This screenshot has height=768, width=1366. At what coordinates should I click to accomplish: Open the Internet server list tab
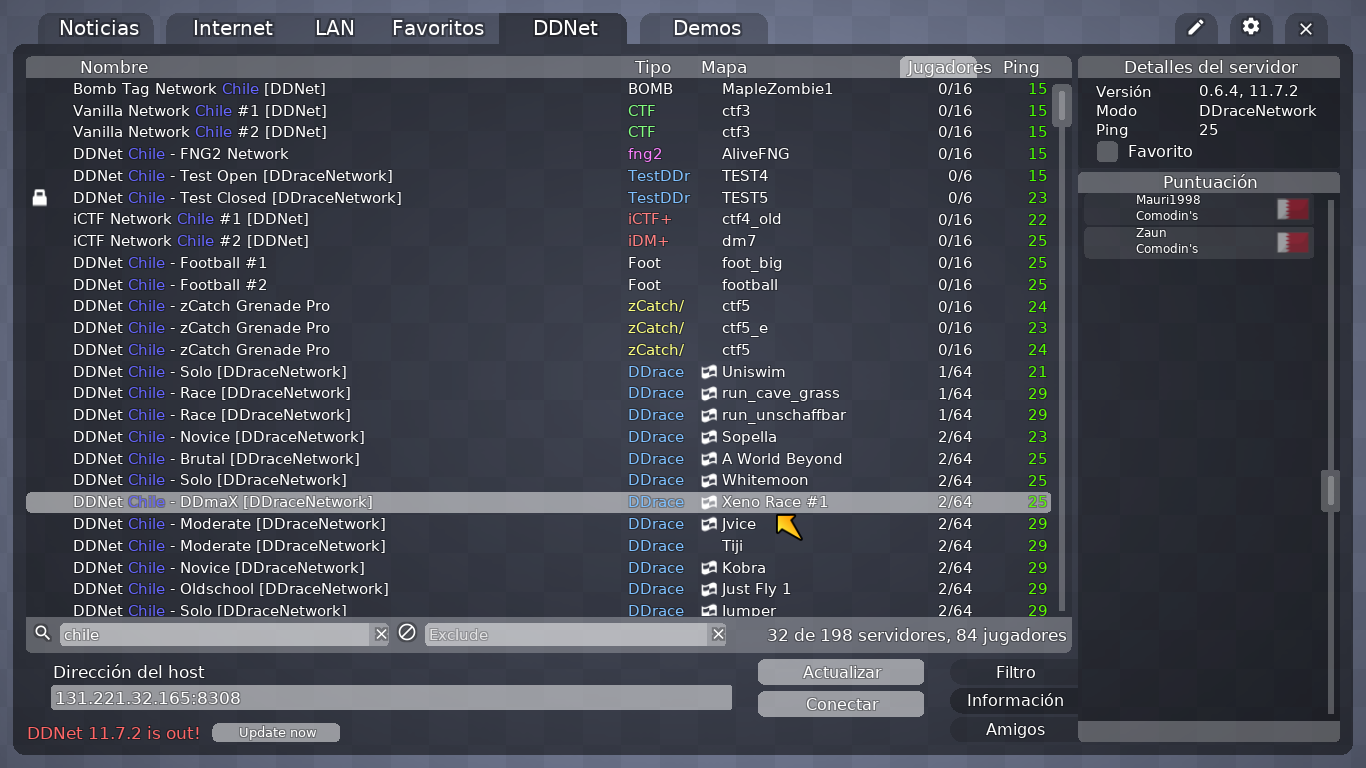pos(232,28)
